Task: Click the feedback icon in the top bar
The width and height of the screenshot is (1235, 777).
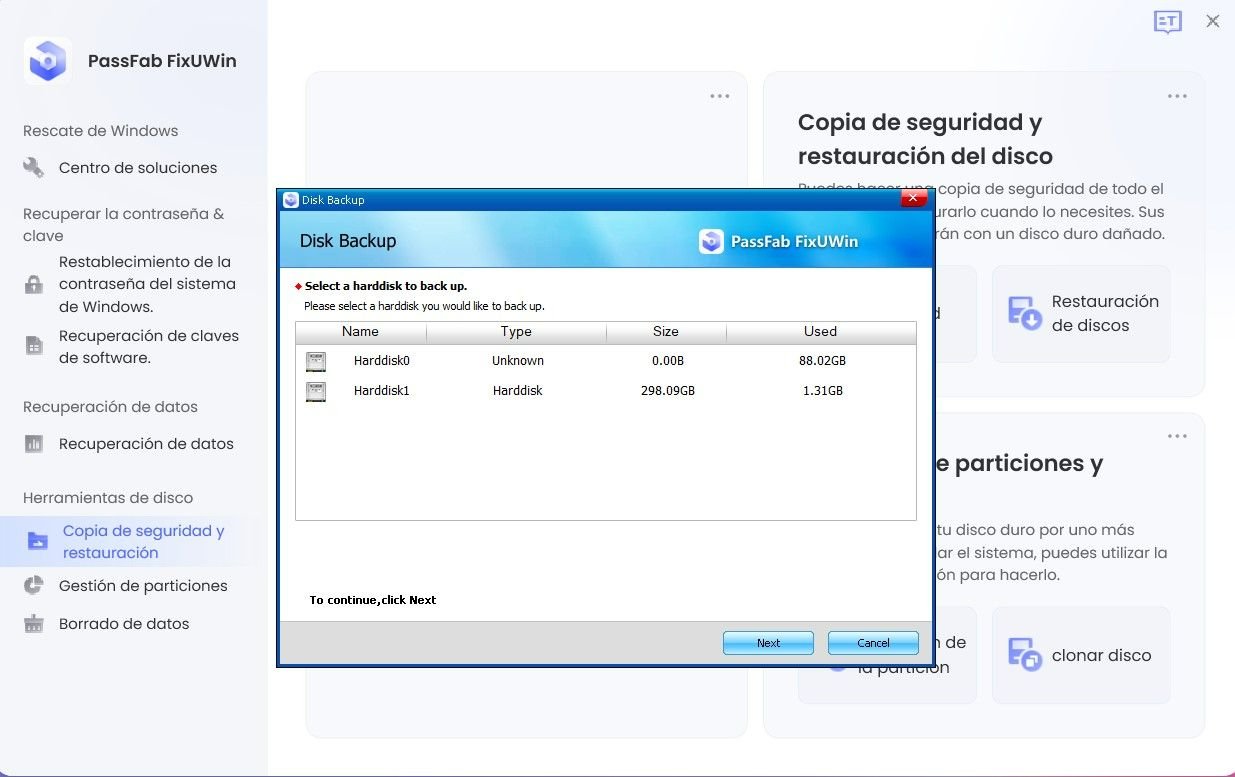Action: coord(1167,21)
